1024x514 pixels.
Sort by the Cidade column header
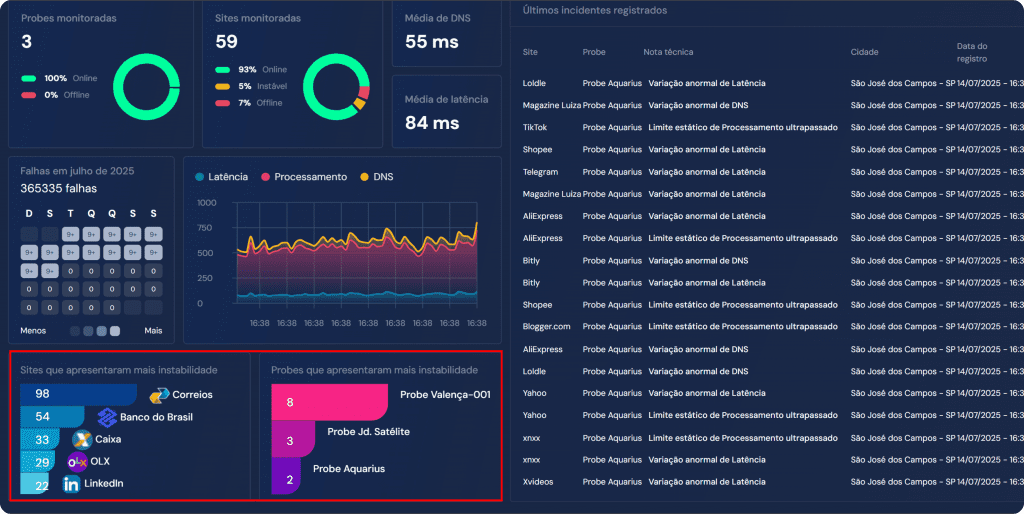pos(865,52)
